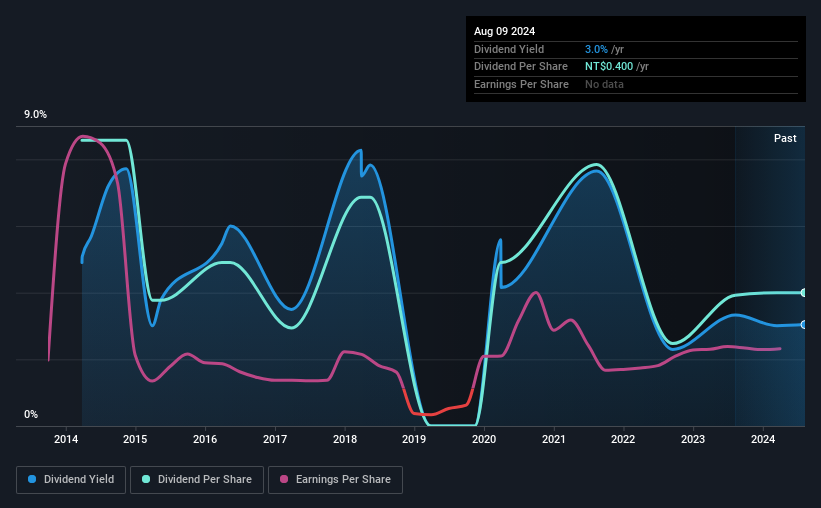
Task: Click the 3.0% dividend yield value
Action: coord(596,49)
